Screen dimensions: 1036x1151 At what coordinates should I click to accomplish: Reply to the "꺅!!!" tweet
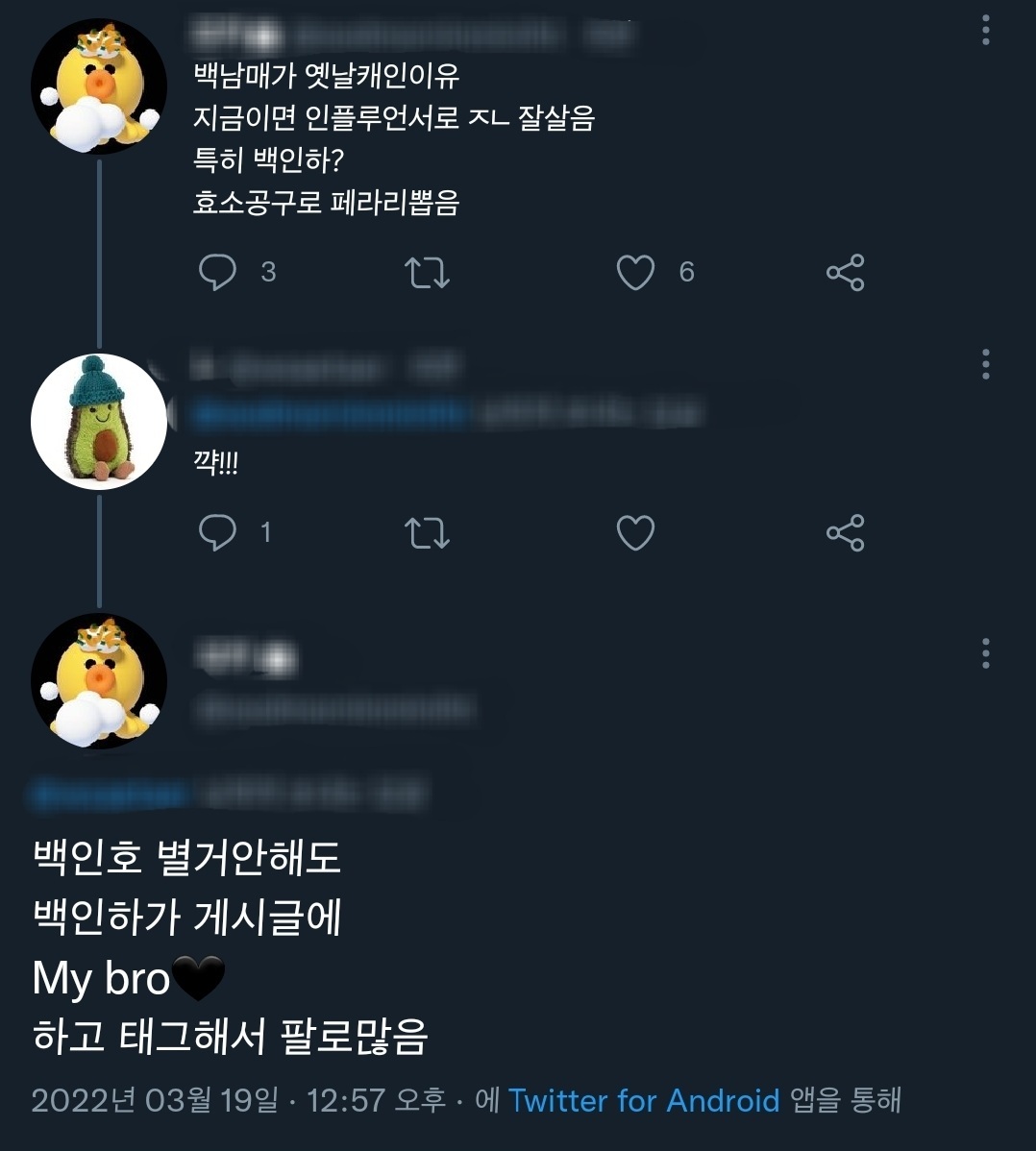click(217, 532)
